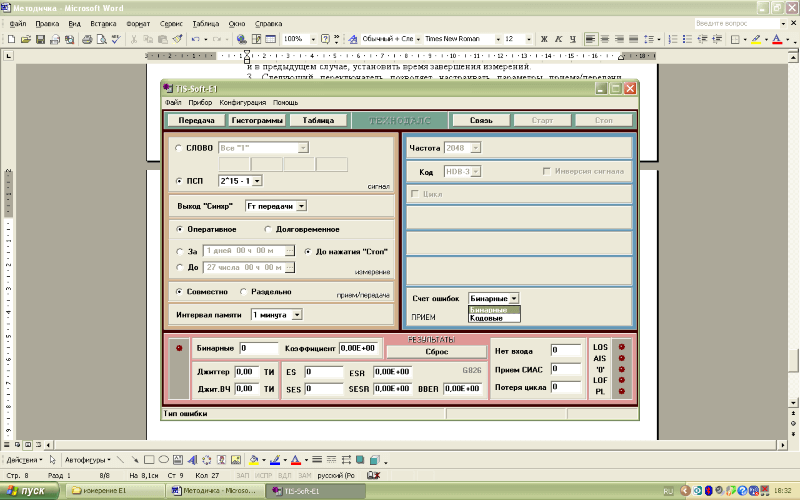Apply numbered list formatting
Image resolution: width=800 pixels, height=500 pixels.
673,39
